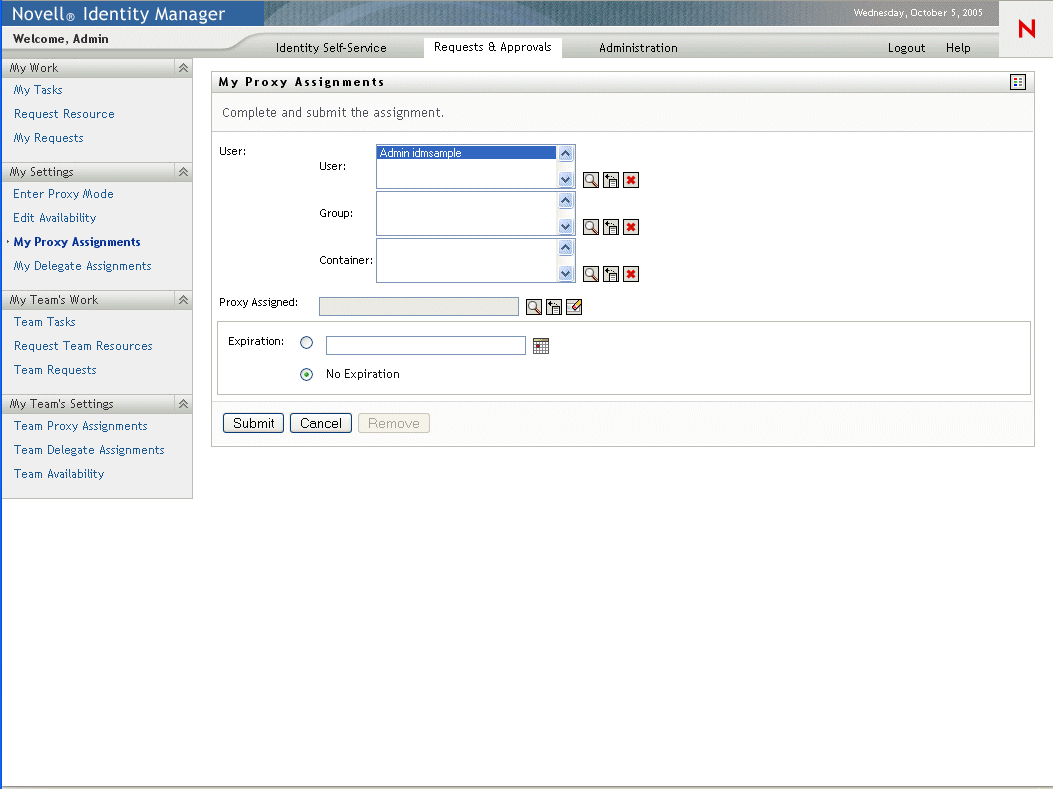Open My Requests link
Viewport: 1053px width, 789px height.
[x=48, y=138]
